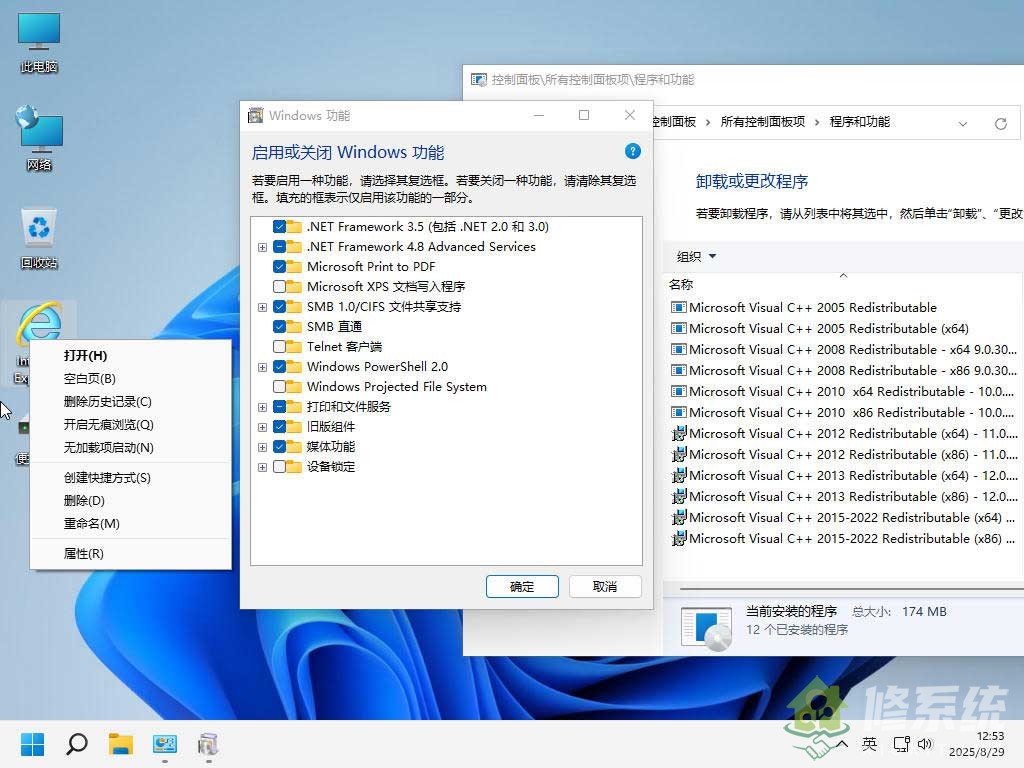Open the 此电脑 desktop icon
1024x768 pixels.
(39, 42)
